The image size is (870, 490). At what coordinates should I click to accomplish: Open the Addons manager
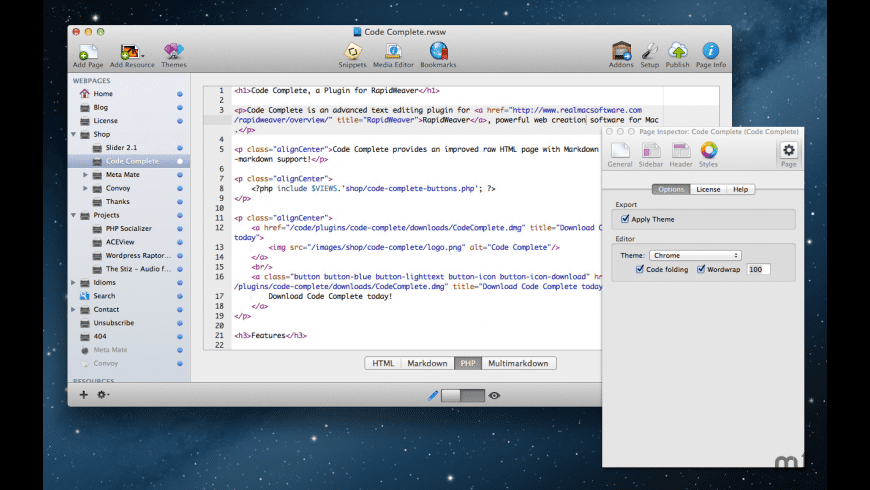[621, 52]
